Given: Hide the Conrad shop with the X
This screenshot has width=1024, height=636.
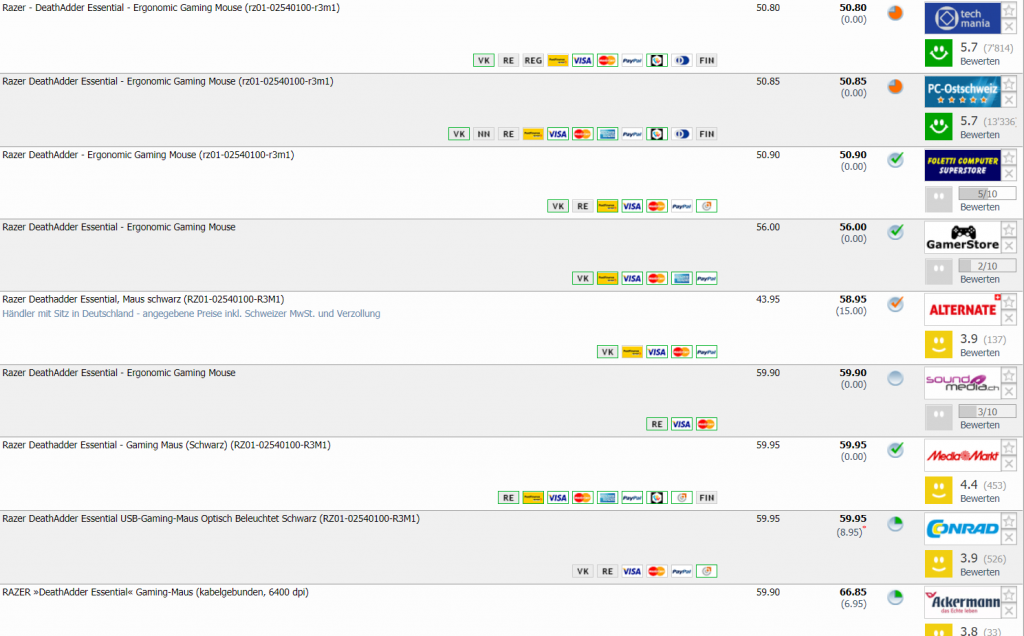Looking at the screenshot, I should tap(1009, 537).
